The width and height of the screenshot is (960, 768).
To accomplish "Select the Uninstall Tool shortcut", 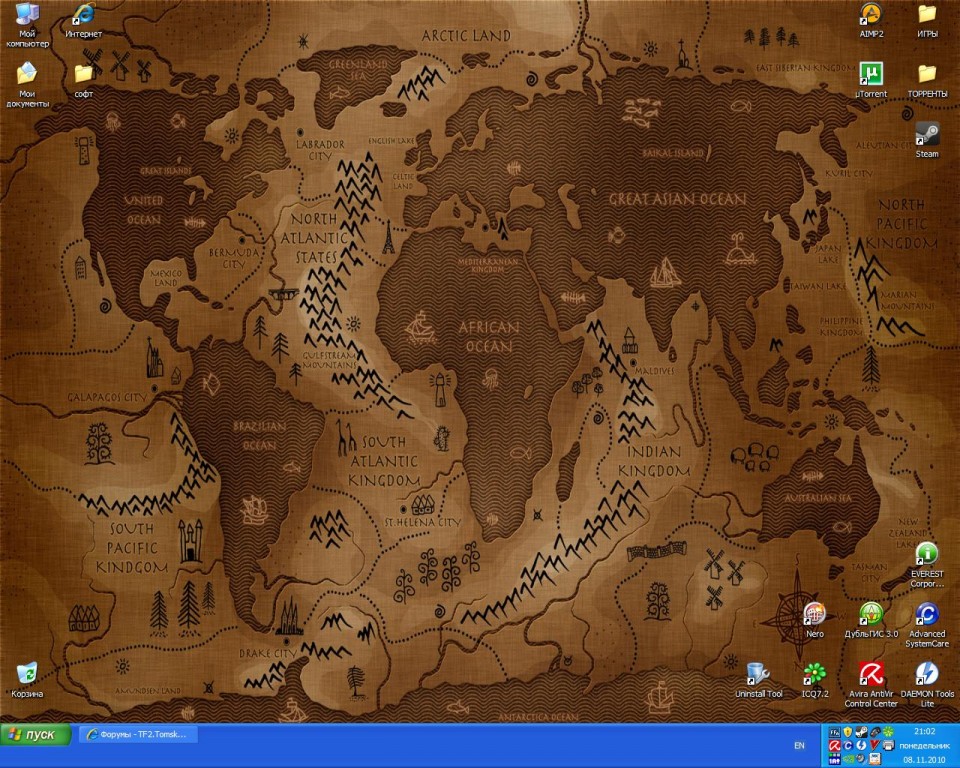I will (758, 680).
